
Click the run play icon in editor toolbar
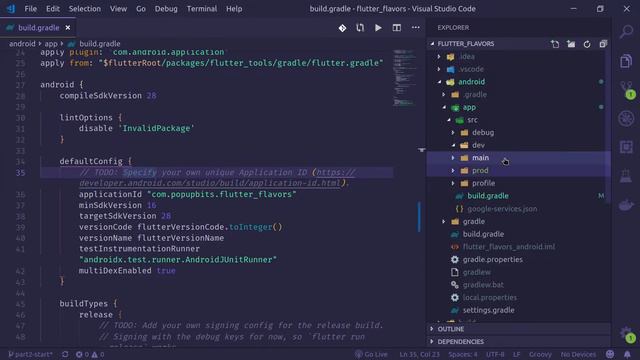[378, 28]
